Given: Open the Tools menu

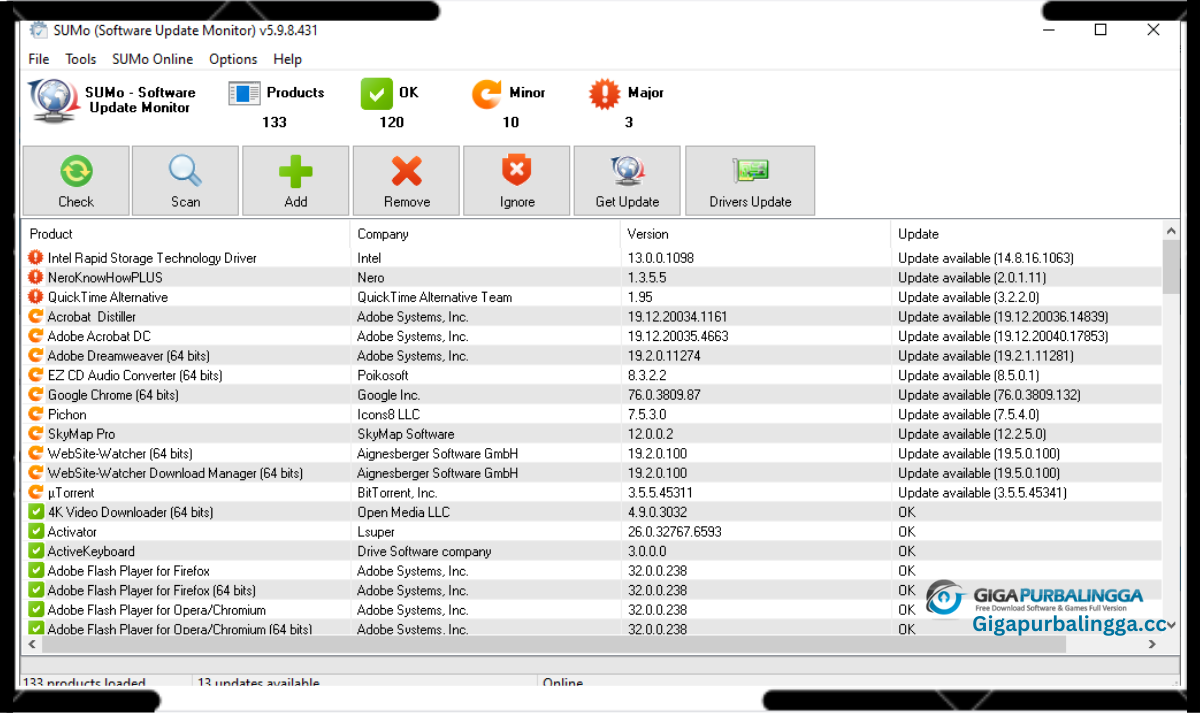Looking at the screenshot, I should pos(81,59).
